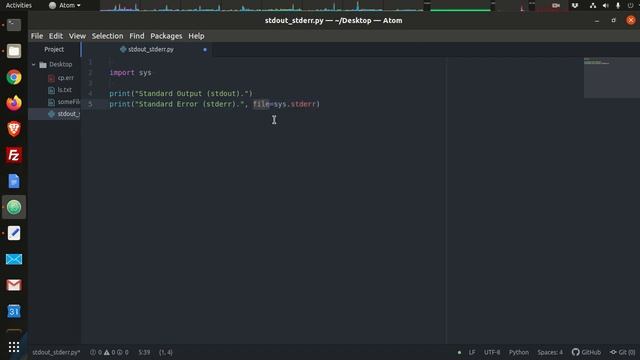Click the Atom icon in the dock

(14, 207)
